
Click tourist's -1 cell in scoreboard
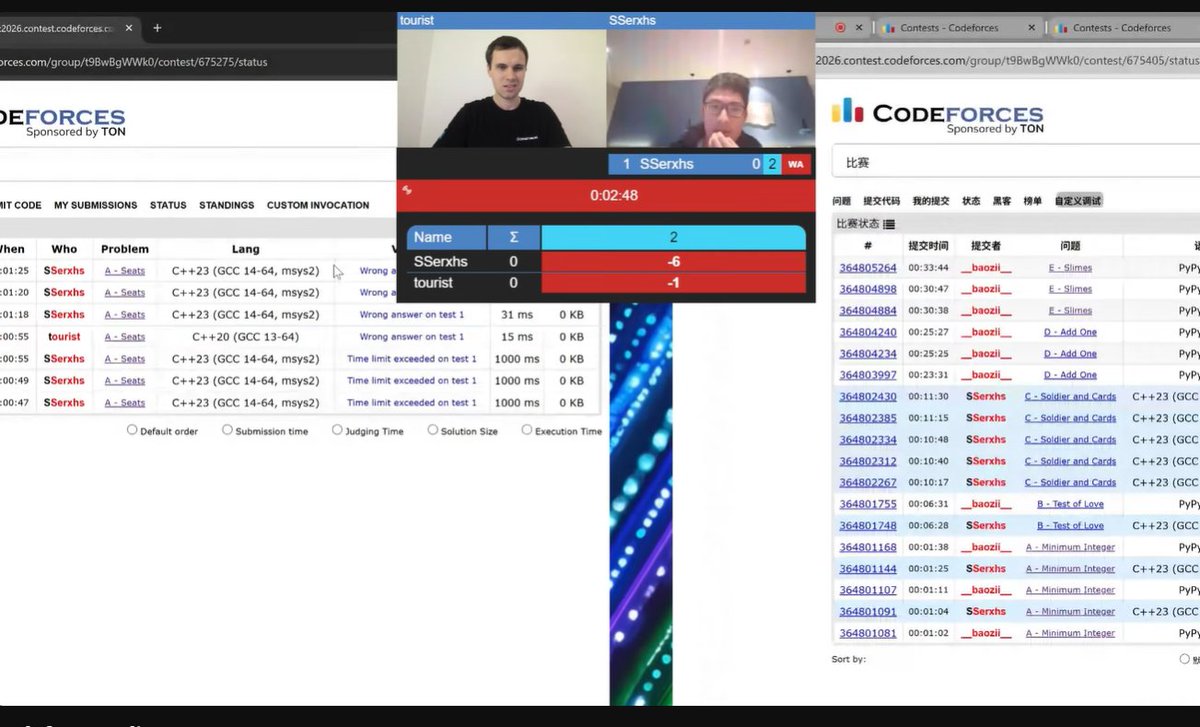click(x=673, y=283)
